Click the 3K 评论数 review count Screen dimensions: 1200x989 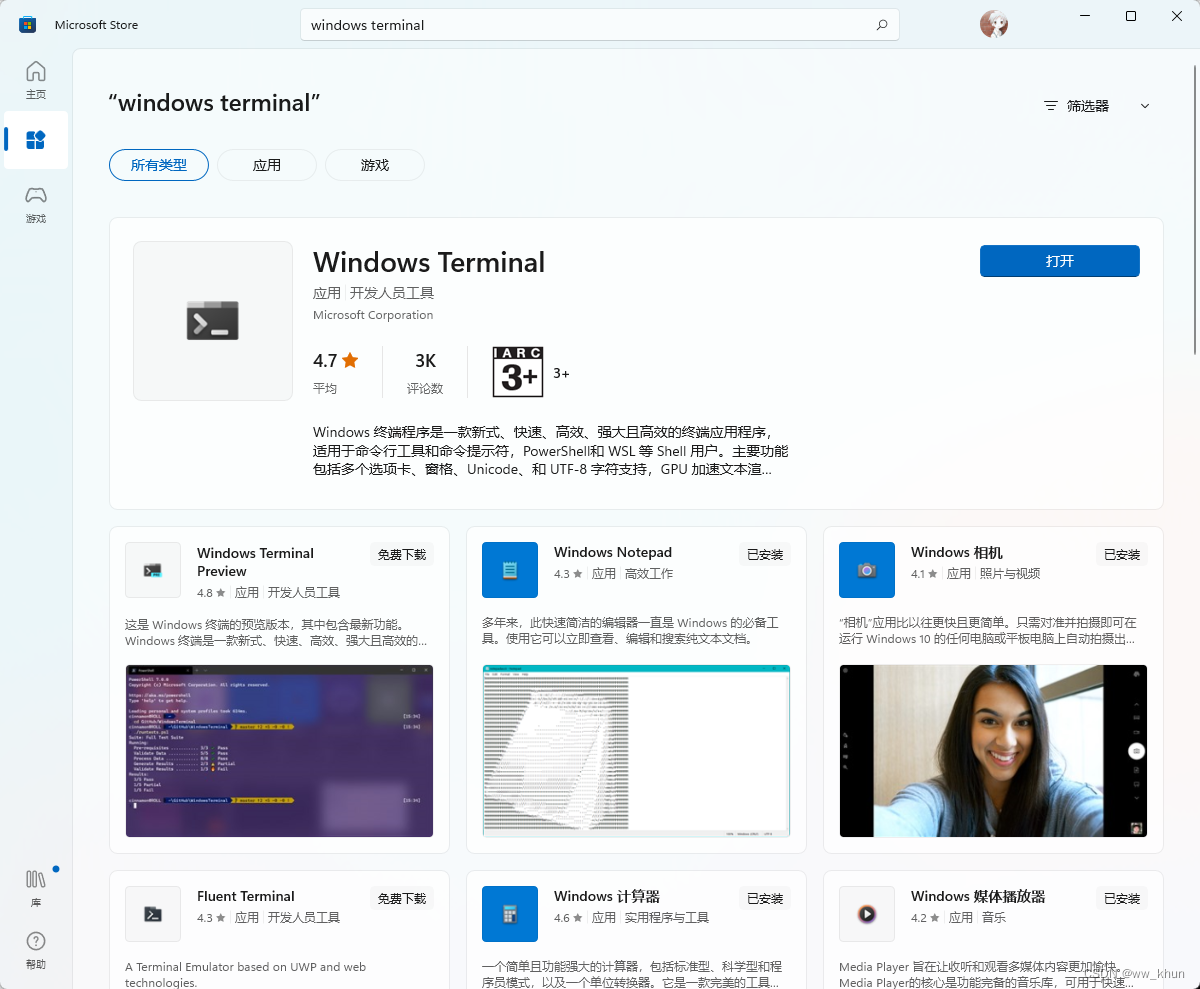point(425,372)
